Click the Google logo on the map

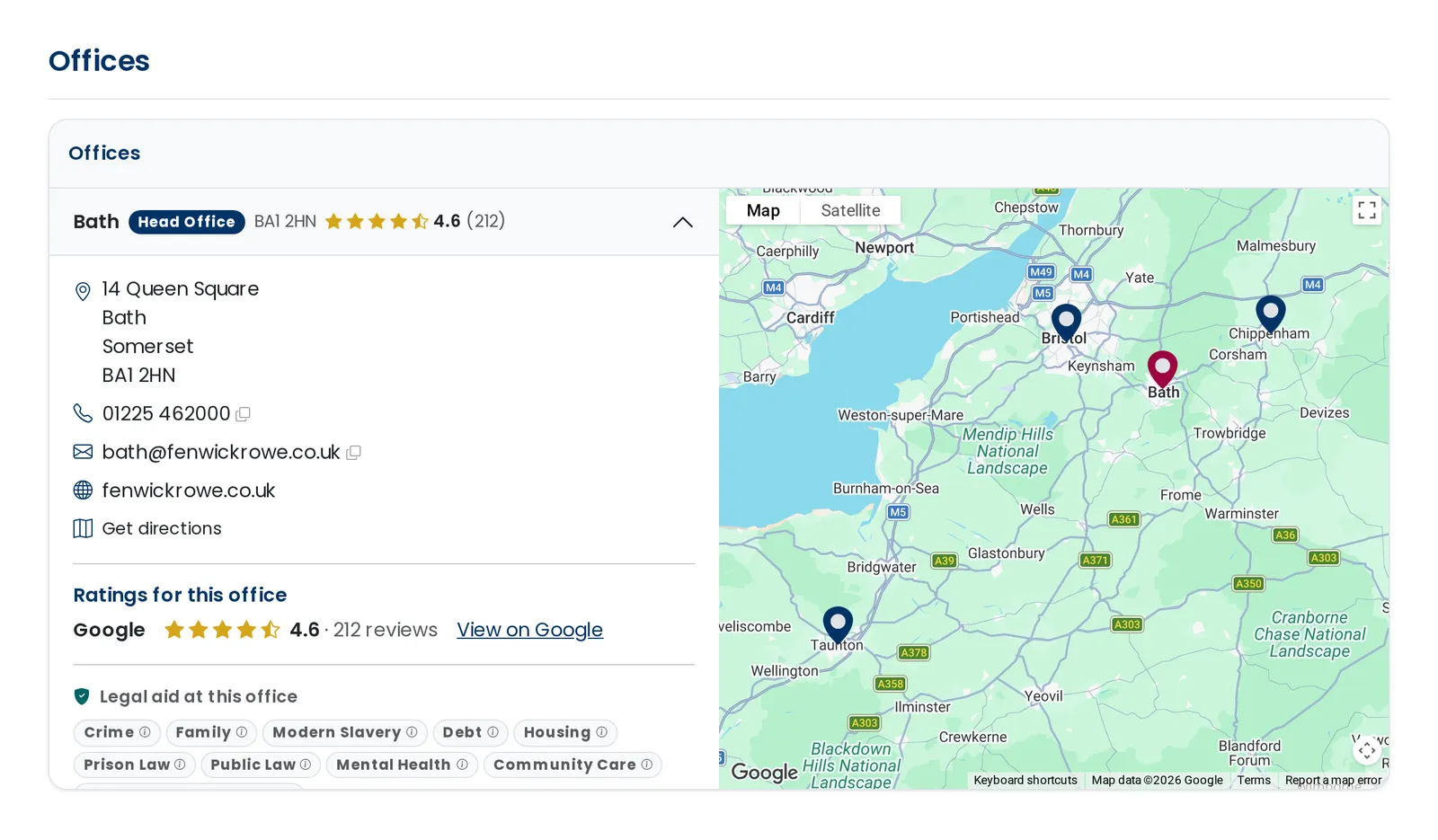tap(764, 772)
